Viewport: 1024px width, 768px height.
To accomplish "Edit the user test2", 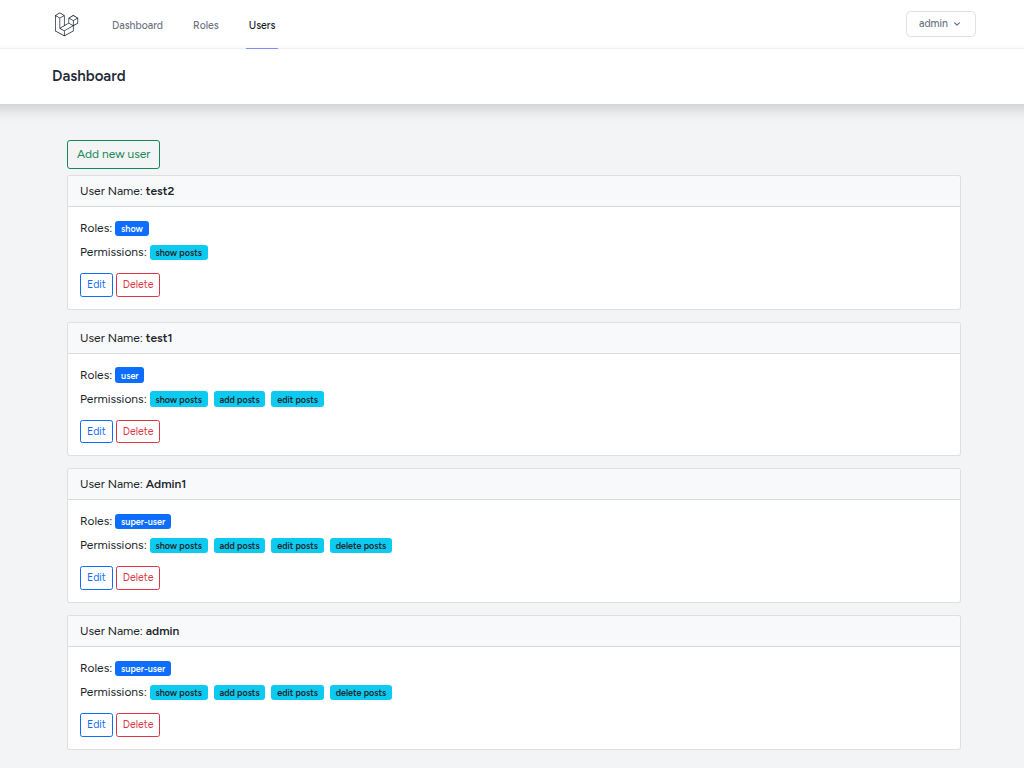I will [96, 284].
